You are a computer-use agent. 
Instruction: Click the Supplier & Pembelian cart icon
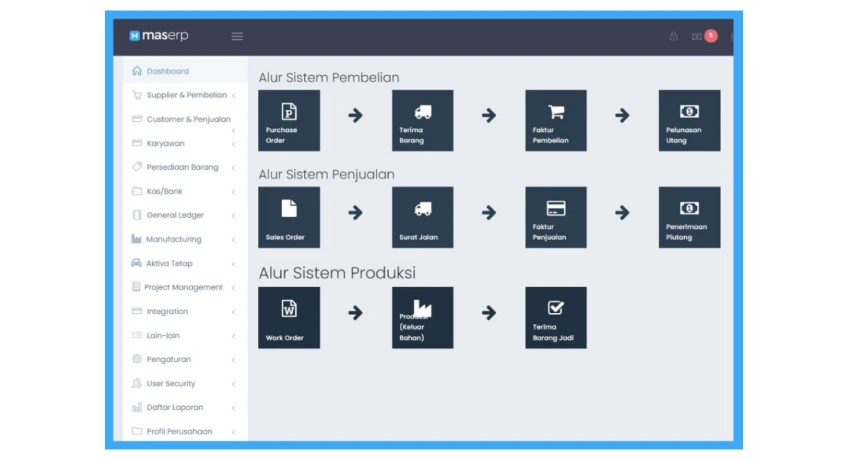137,95
